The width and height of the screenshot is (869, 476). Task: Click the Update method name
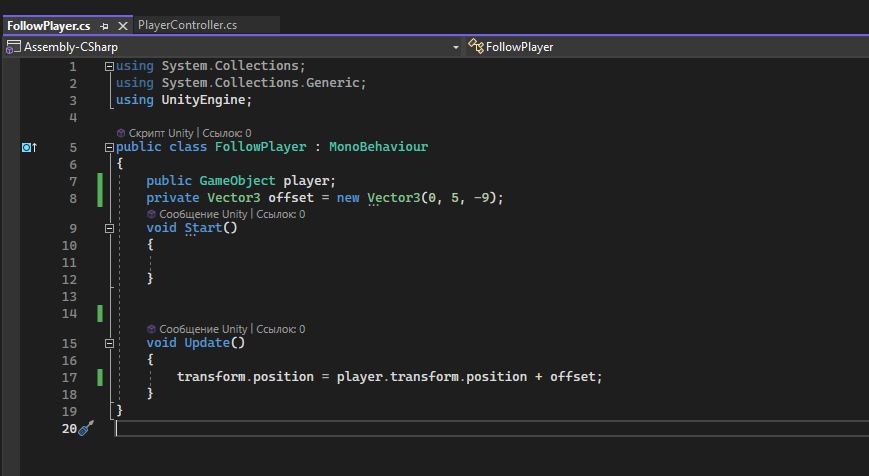point(207,343)
